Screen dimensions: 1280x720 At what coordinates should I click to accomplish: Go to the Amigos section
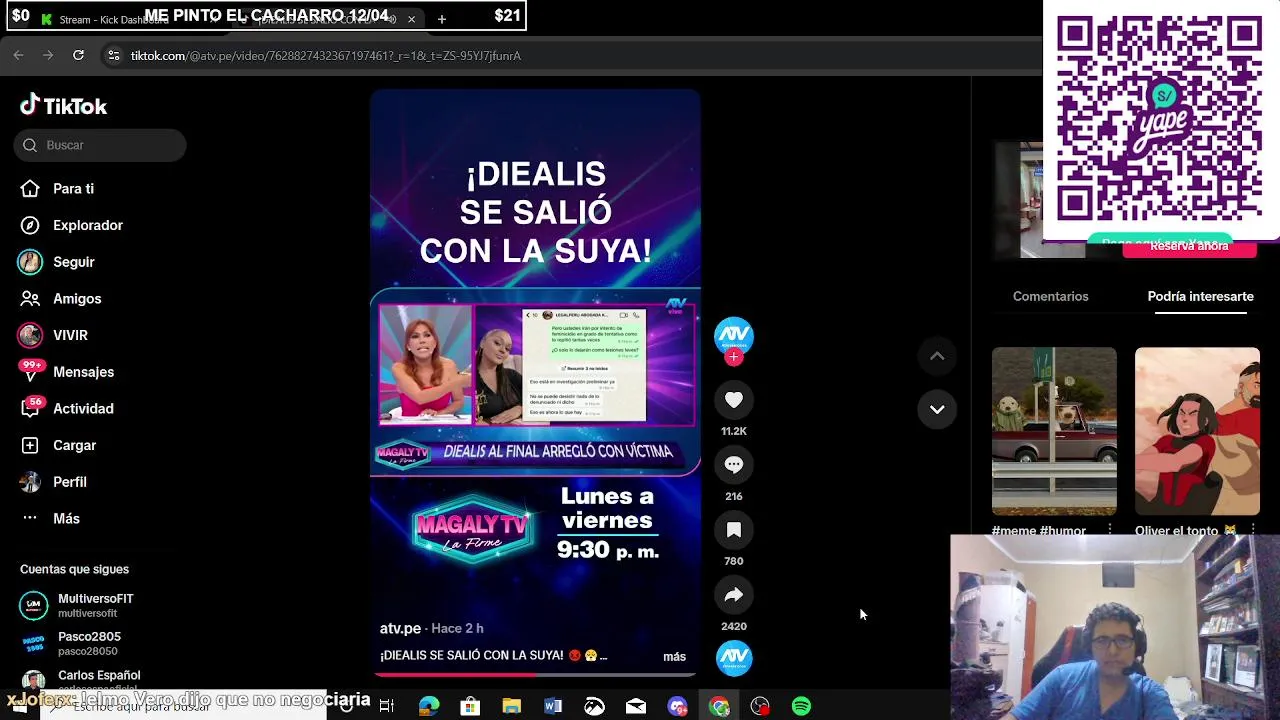77,299
